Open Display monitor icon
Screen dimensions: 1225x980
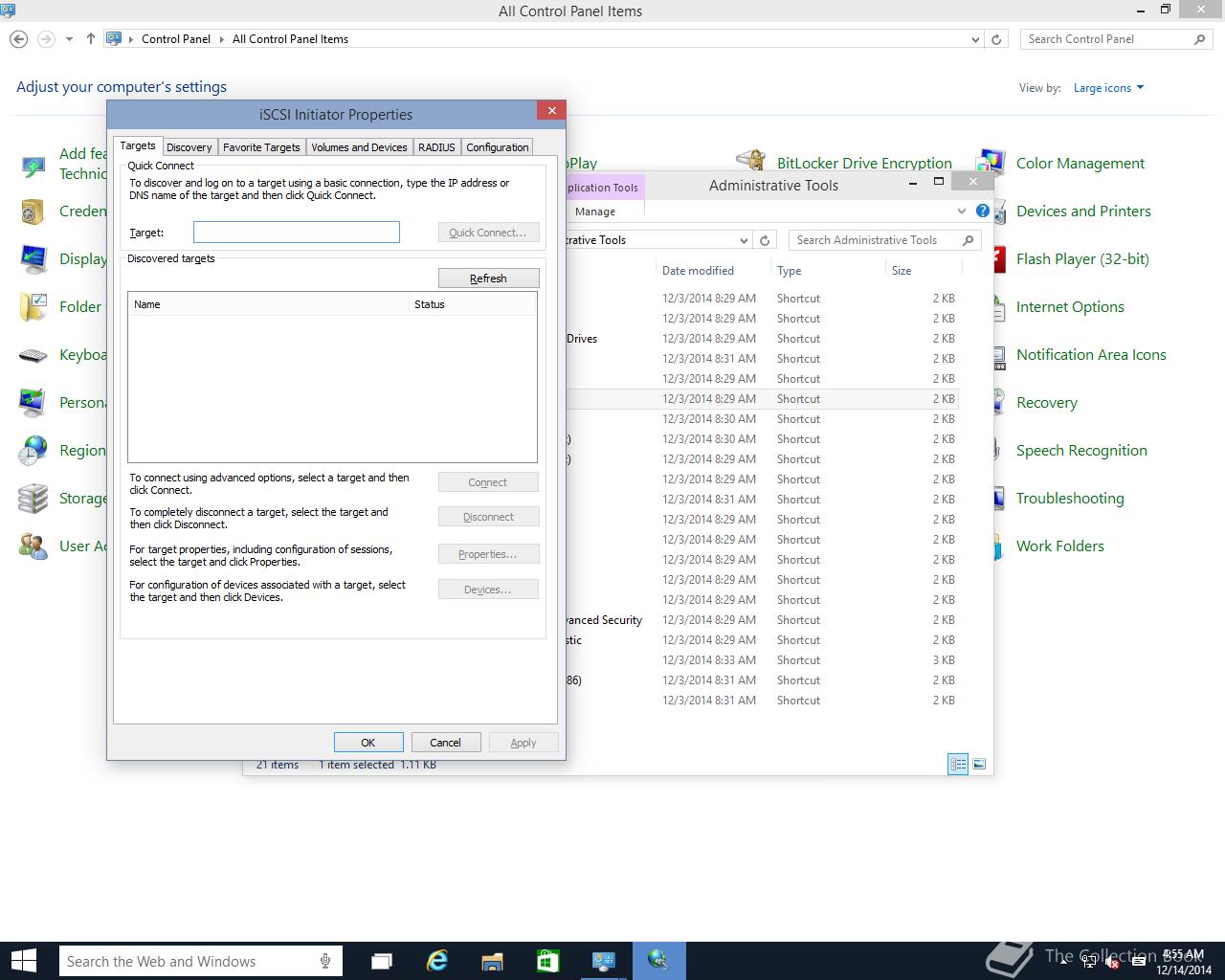coord(33,259)
